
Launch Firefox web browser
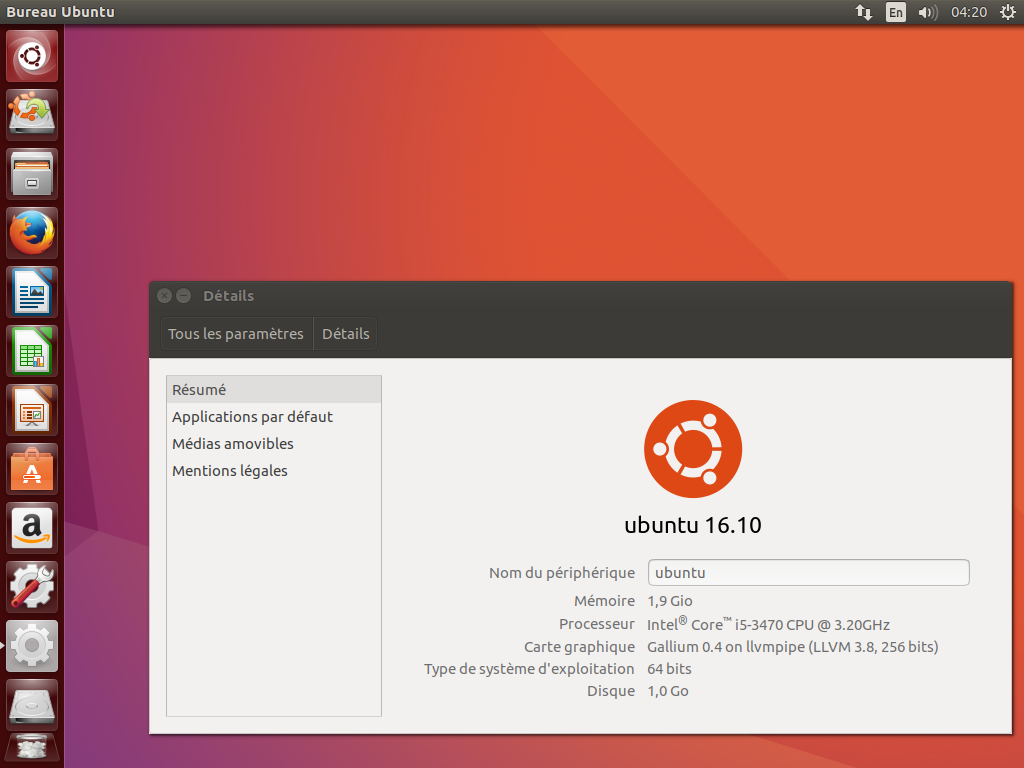point(32,233)
